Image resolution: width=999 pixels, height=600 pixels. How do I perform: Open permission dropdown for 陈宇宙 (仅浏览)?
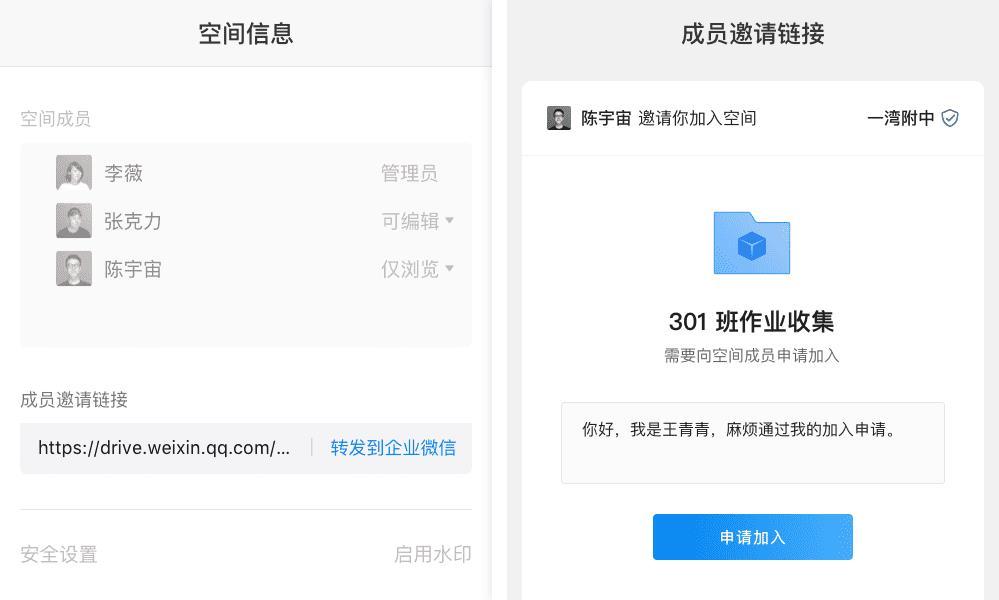tap(418, 269)
